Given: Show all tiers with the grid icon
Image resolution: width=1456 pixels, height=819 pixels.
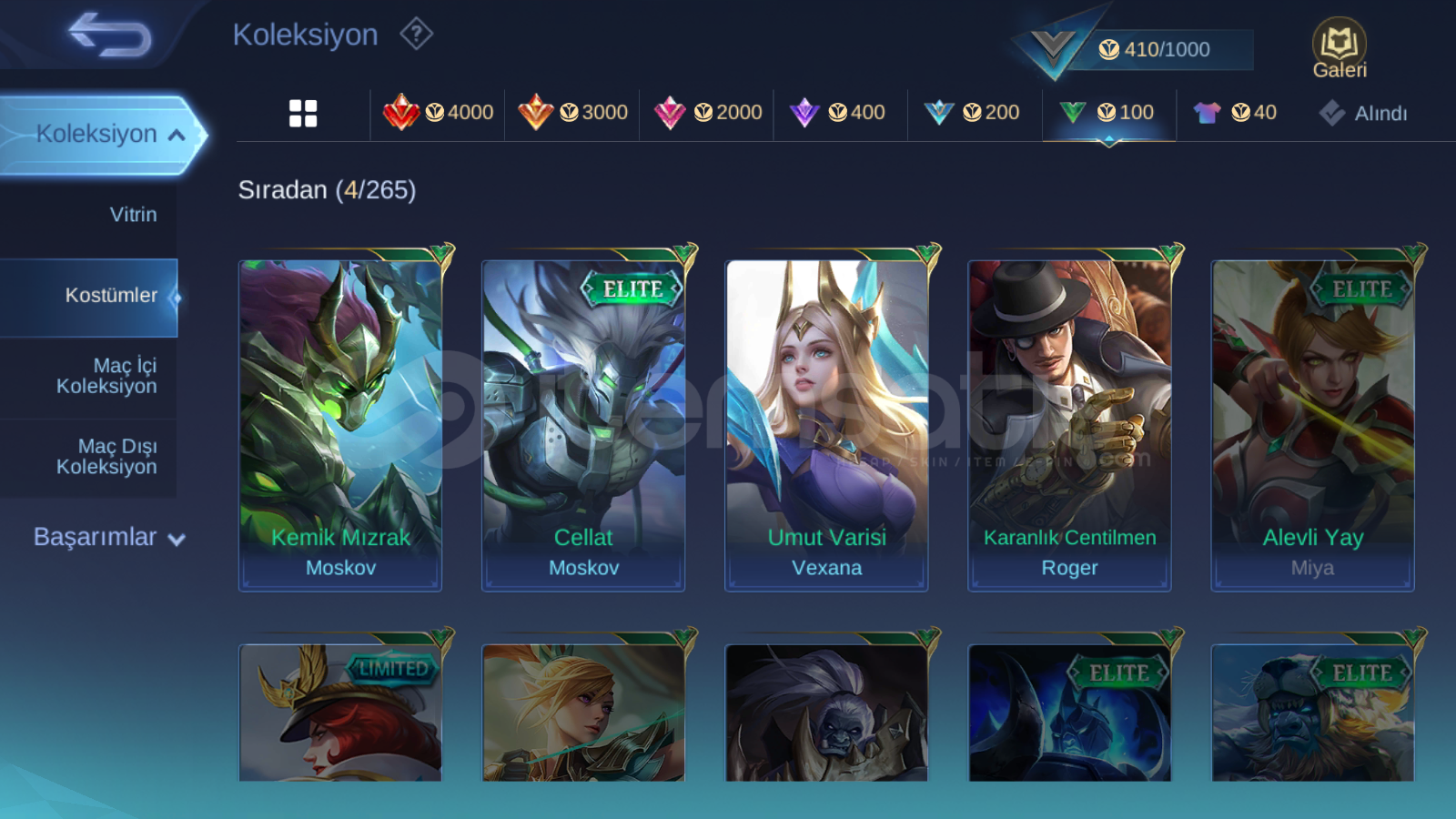Looking at the screenshot, I should pyautogui.click(x=303, y=113).
